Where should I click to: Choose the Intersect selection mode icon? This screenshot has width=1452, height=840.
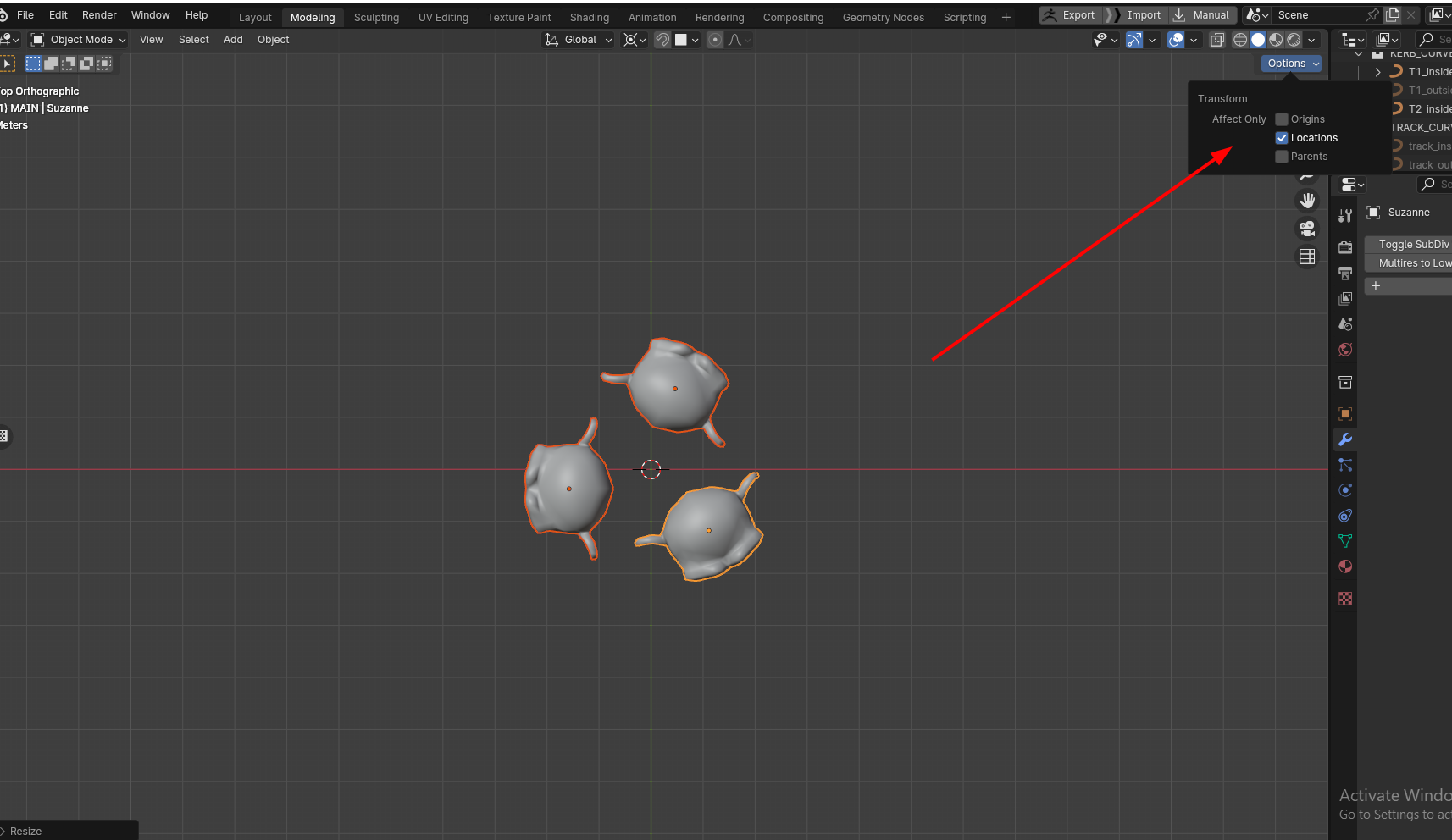point(104,64)
